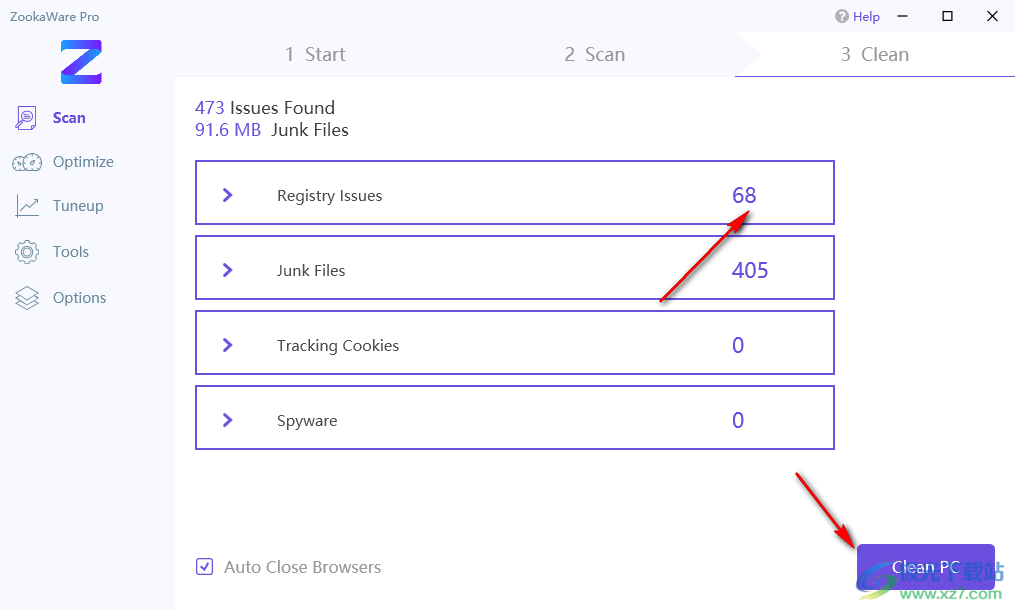This screenshot has width=1015, height=610.
Task: Expand the Spyware row chevron
Action: (227, 420)
